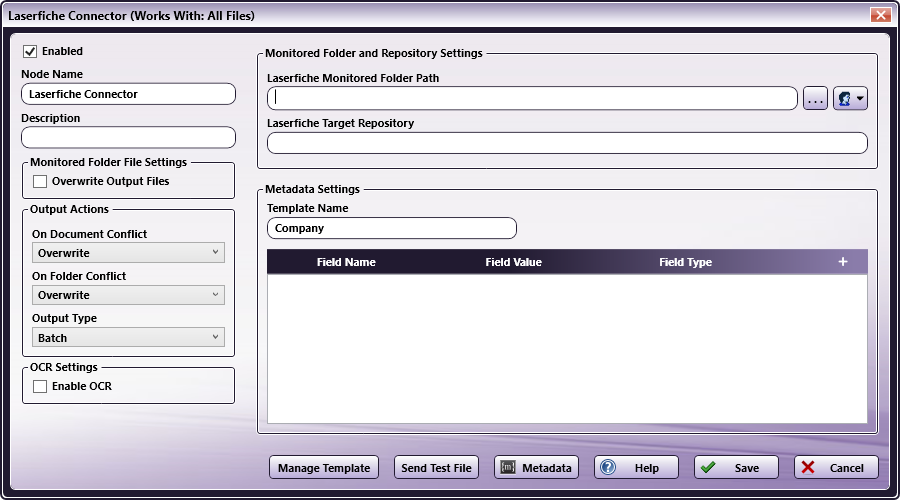Open the Metadata browser button

[536, 467]
